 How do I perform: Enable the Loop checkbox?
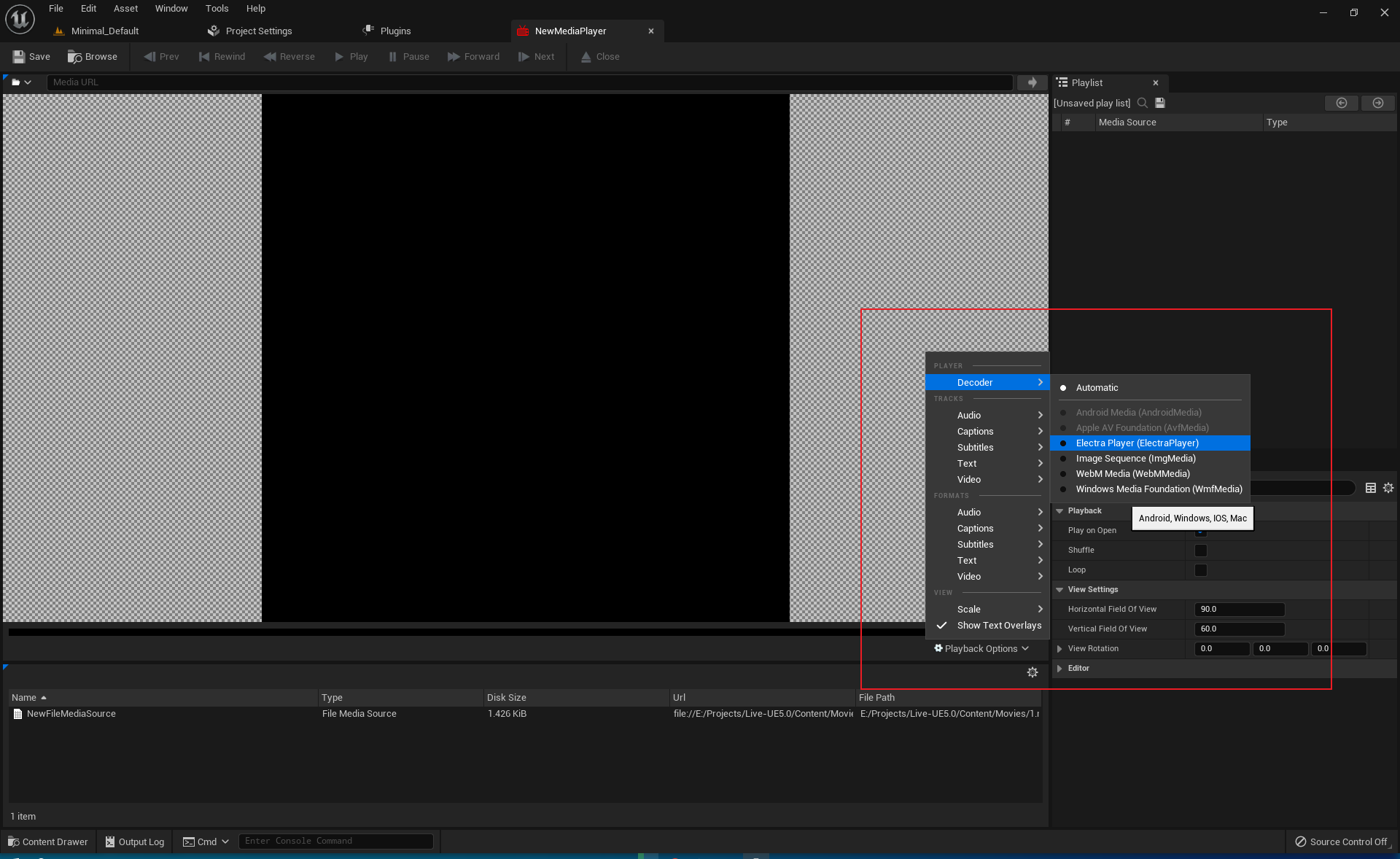[x=1200, y=570]
